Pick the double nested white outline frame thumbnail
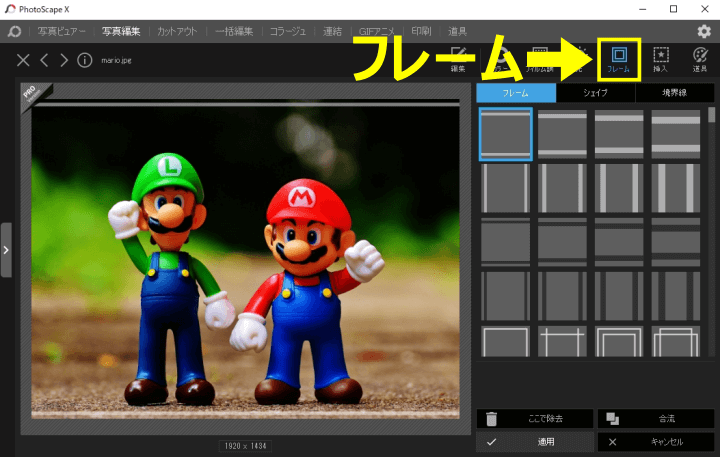 (619, 341)
